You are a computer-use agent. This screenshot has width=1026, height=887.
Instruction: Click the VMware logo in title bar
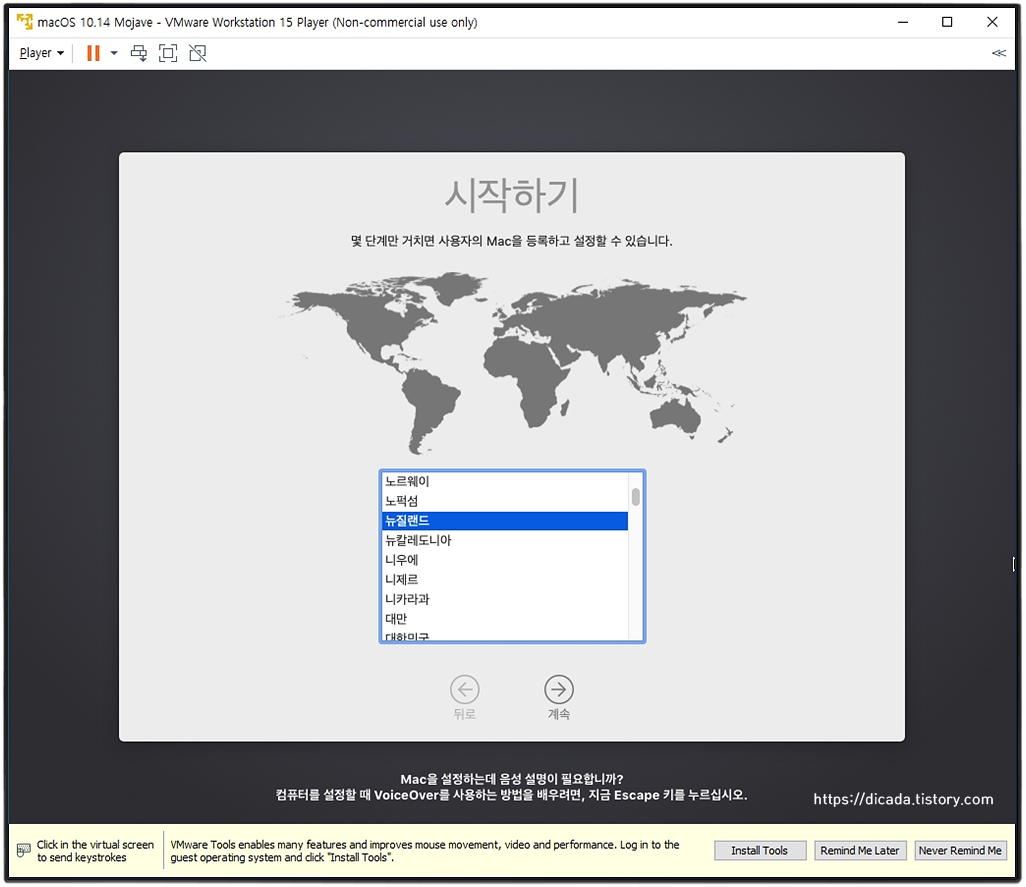[25, 22]
